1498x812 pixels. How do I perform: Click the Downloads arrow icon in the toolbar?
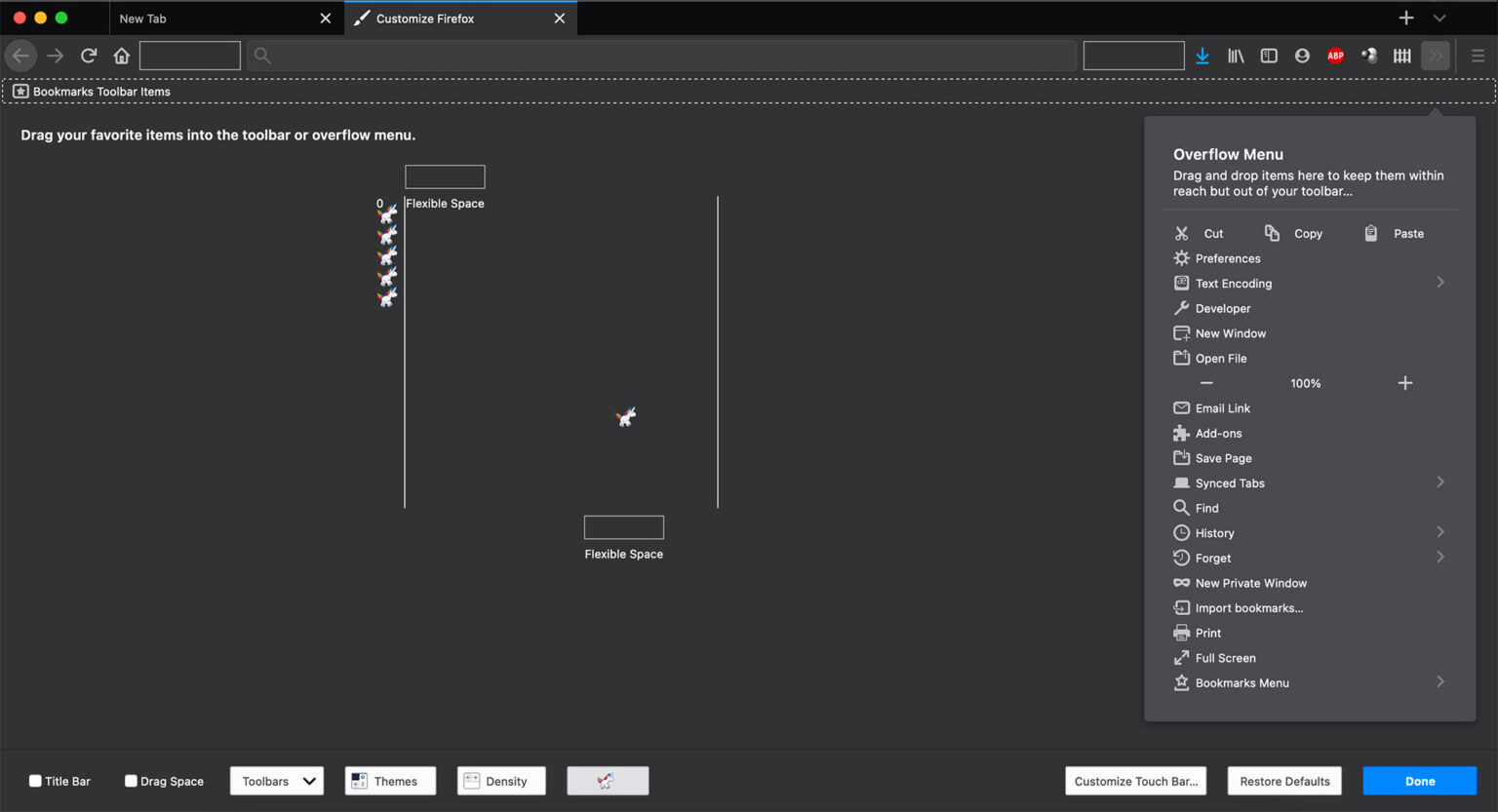coord(1202,56)
